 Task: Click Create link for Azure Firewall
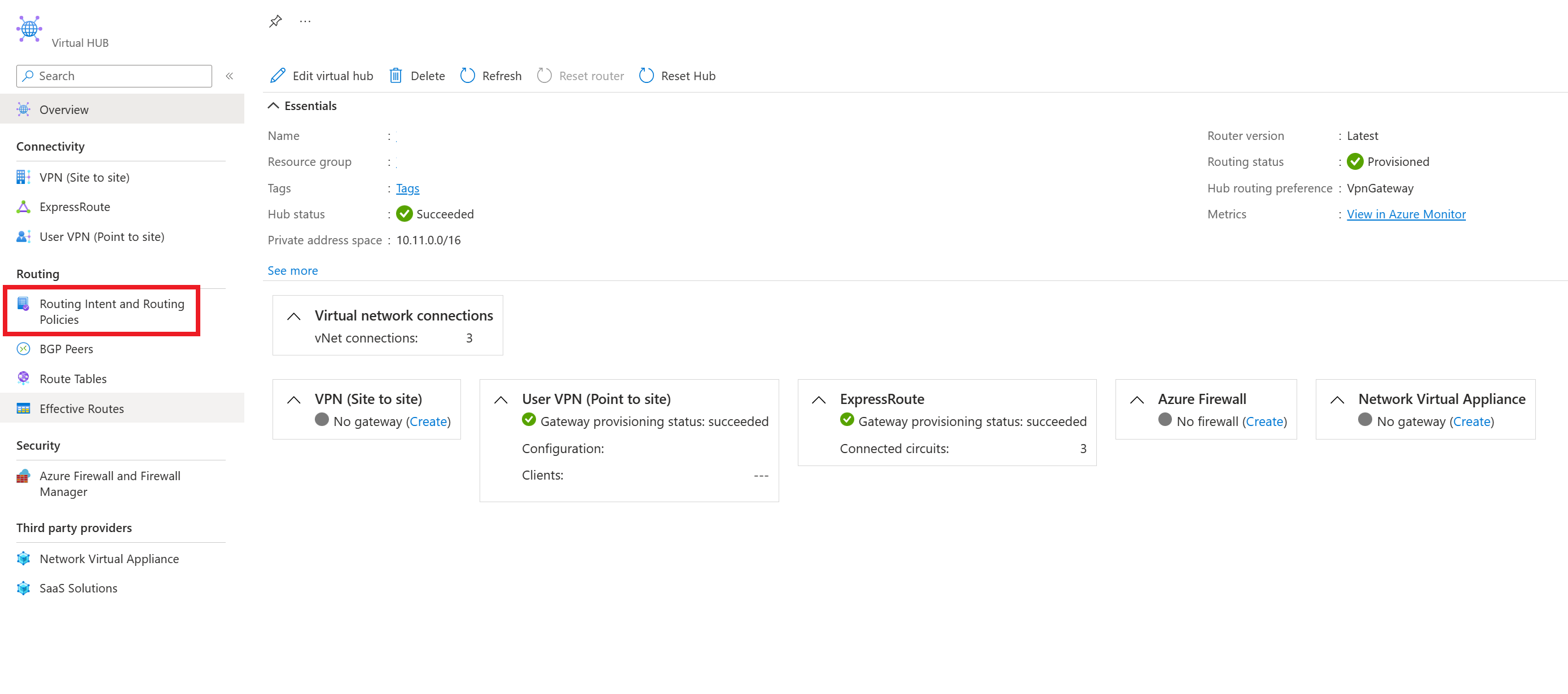[x=1264, y=421]
